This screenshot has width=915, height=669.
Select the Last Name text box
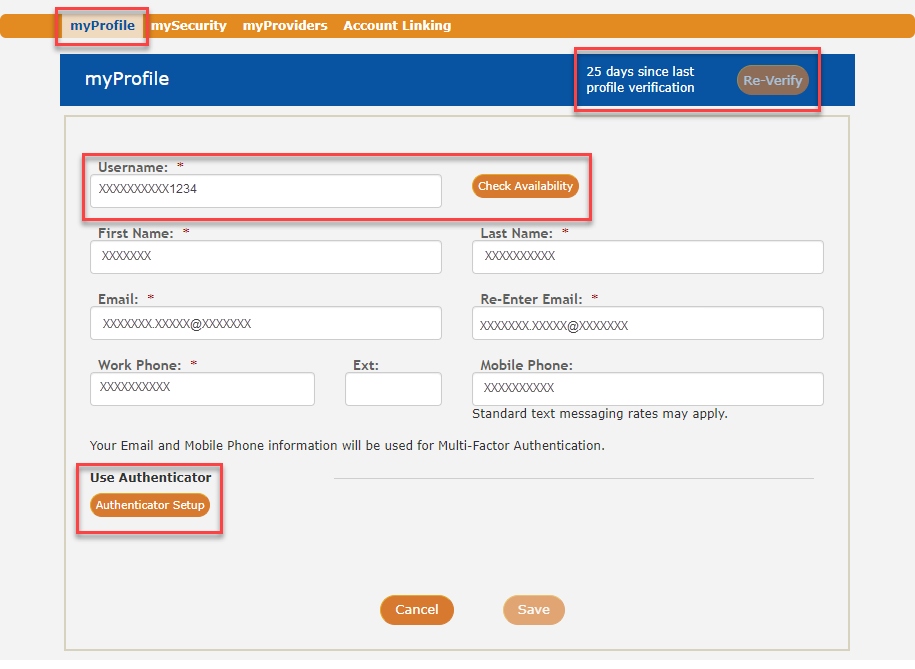pyautogui.click(x=647, y=257)
